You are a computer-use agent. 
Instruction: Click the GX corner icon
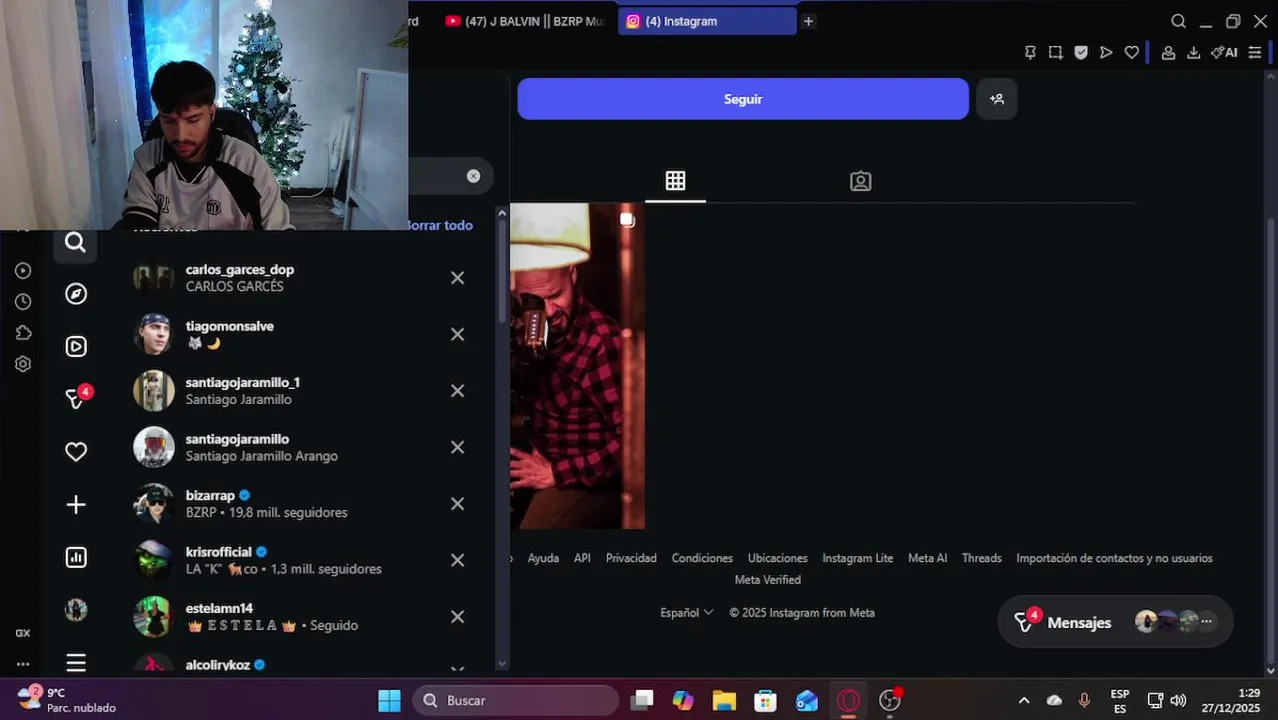click(23, 633)
